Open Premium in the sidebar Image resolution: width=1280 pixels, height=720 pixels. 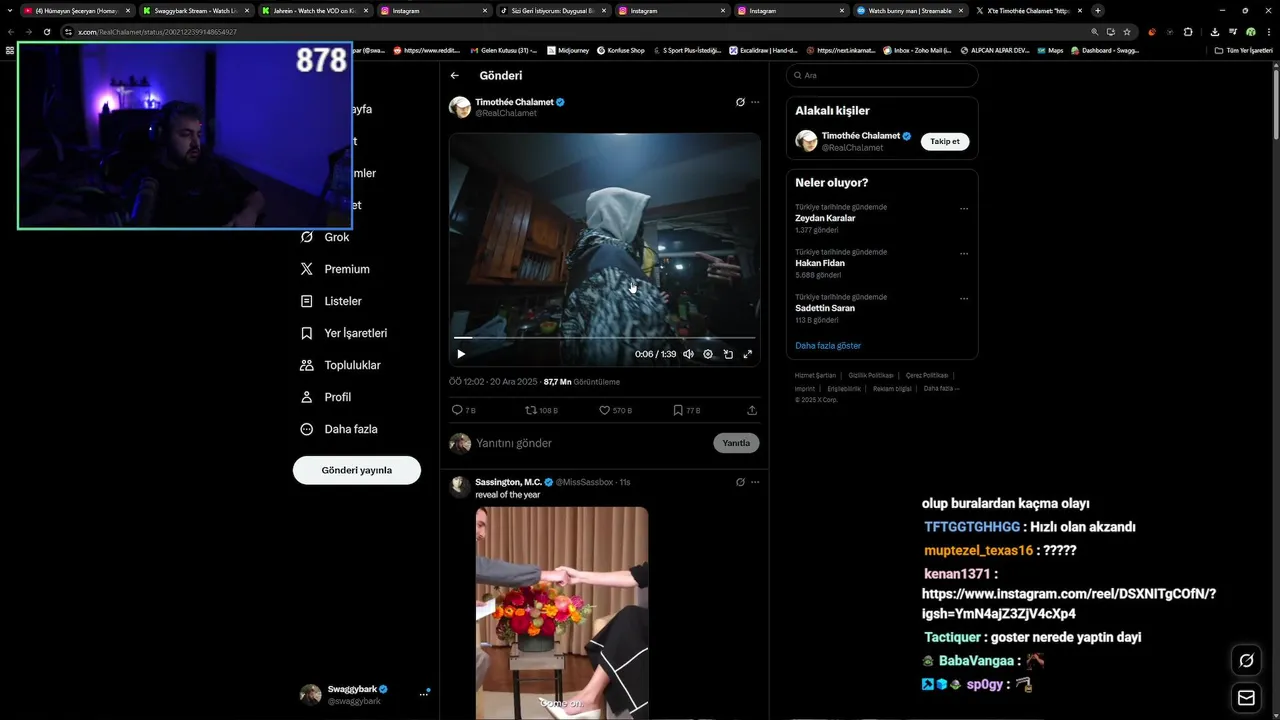tap(336, 269)
